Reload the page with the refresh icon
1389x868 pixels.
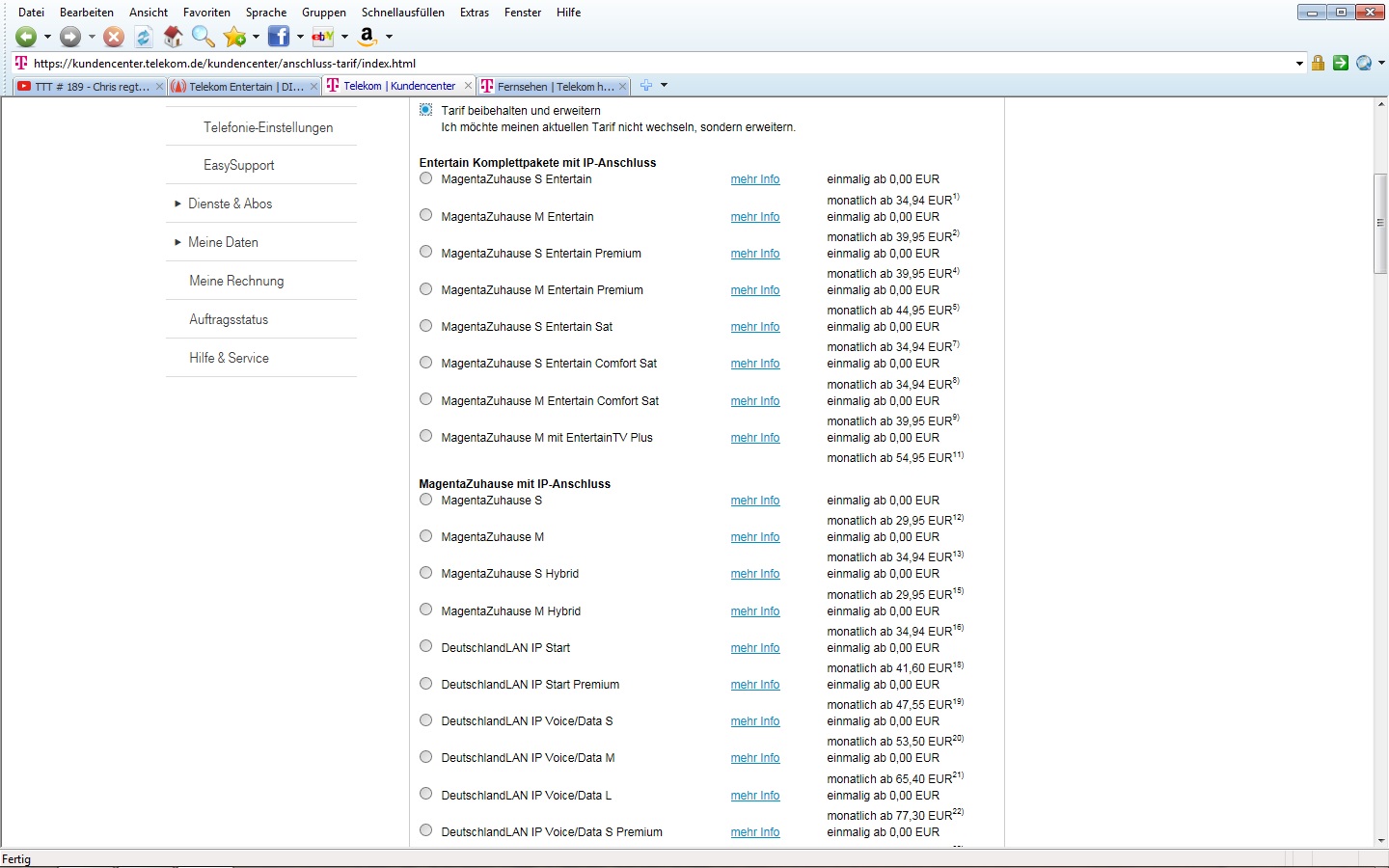143,37
